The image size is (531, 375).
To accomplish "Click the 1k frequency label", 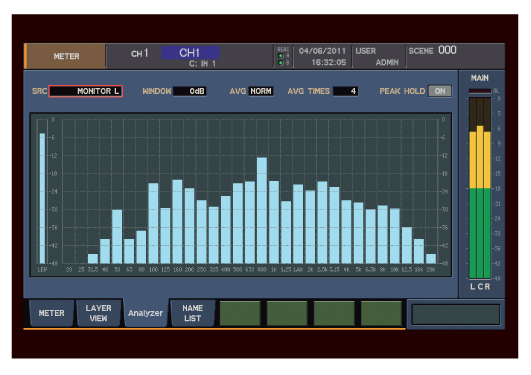I will point(274,270).
